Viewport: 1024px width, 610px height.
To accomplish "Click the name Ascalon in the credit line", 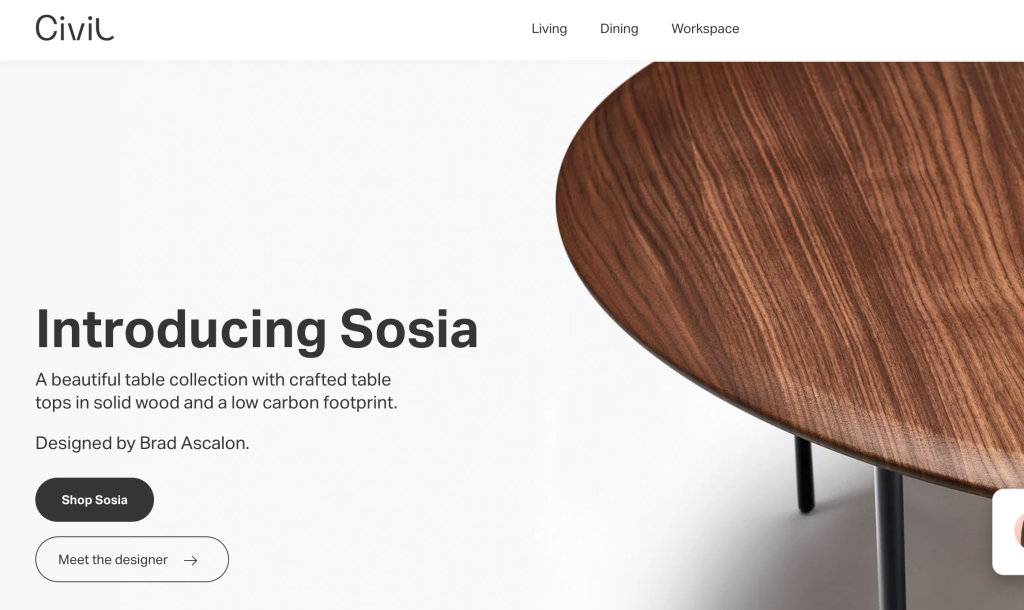I will click(215, 443).
